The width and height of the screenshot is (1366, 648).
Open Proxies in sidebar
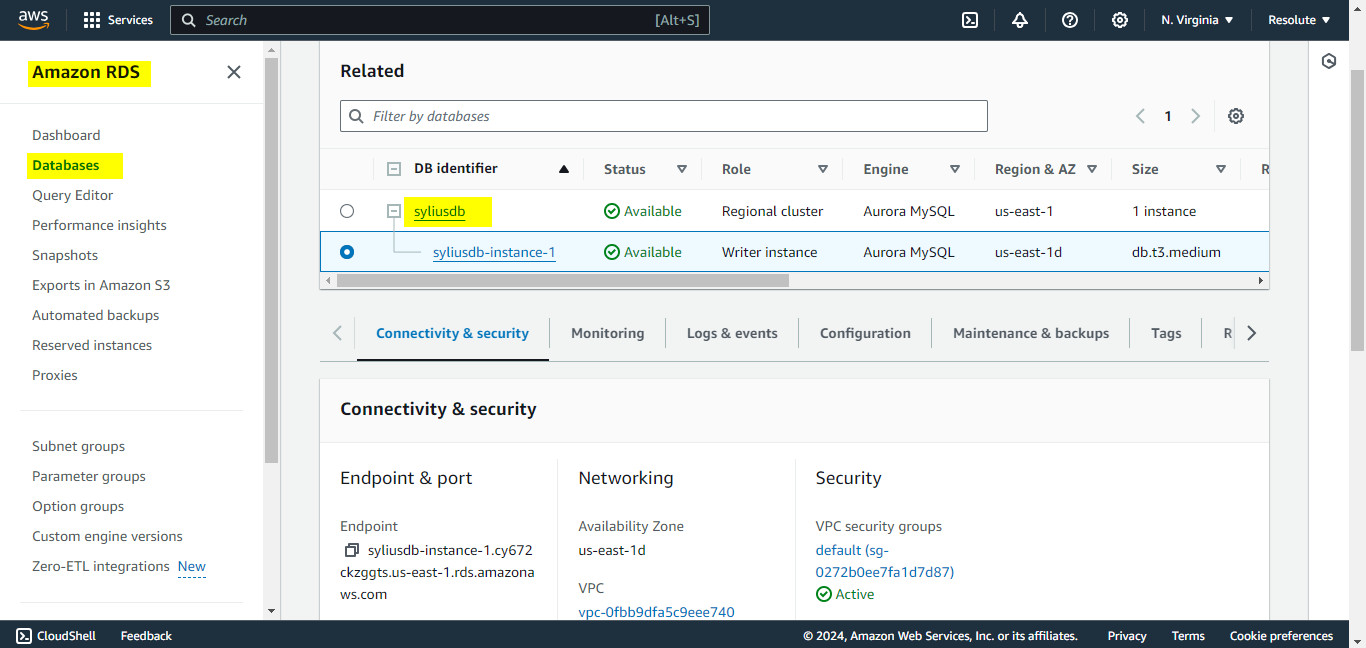[x=55, y=375]
